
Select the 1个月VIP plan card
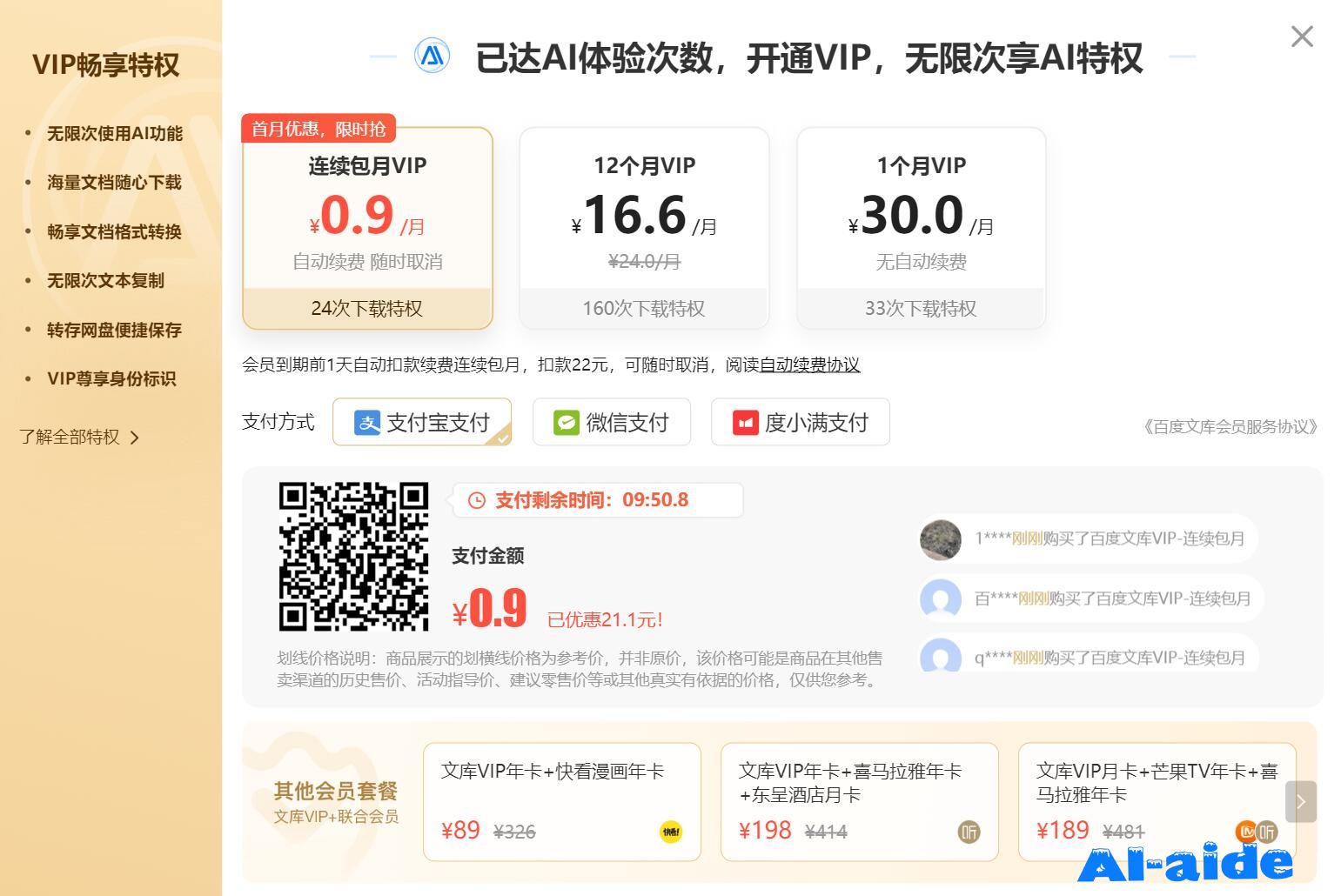pos(921,228)
